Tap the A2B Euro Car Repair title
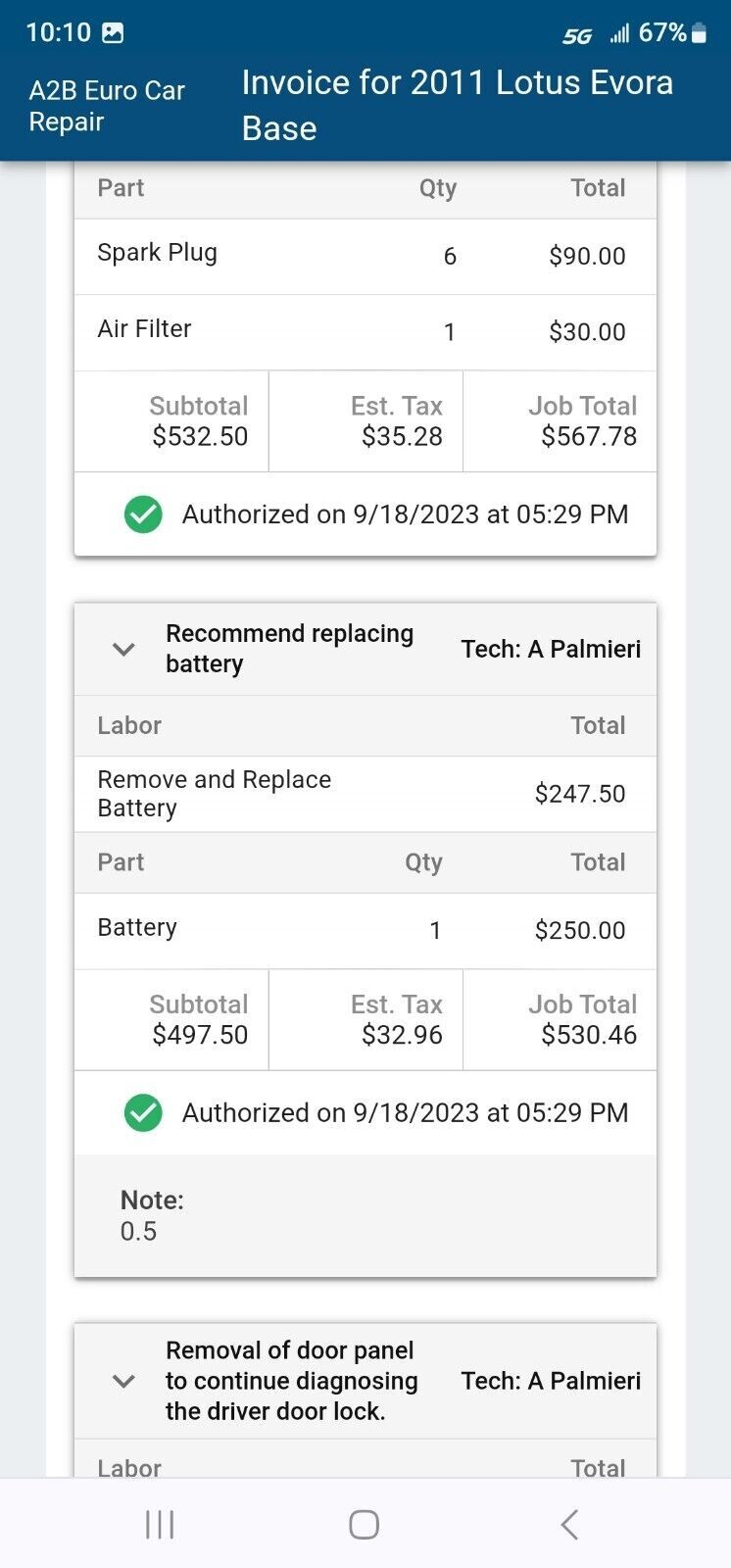Image resolution: width=731 pixels, height=1568 pixels. 106,106
